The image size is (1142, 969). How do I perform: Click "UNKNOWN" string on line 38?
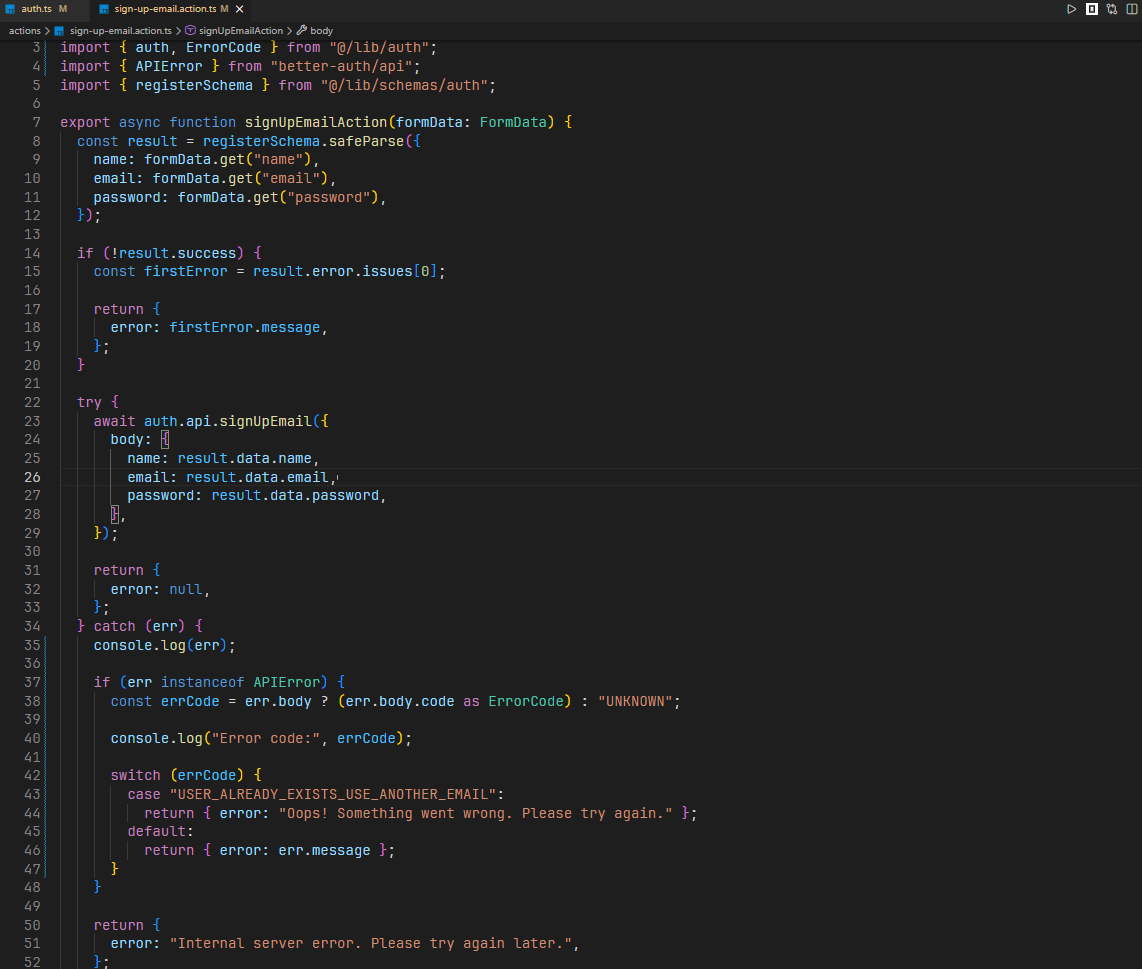coord(635,702)
